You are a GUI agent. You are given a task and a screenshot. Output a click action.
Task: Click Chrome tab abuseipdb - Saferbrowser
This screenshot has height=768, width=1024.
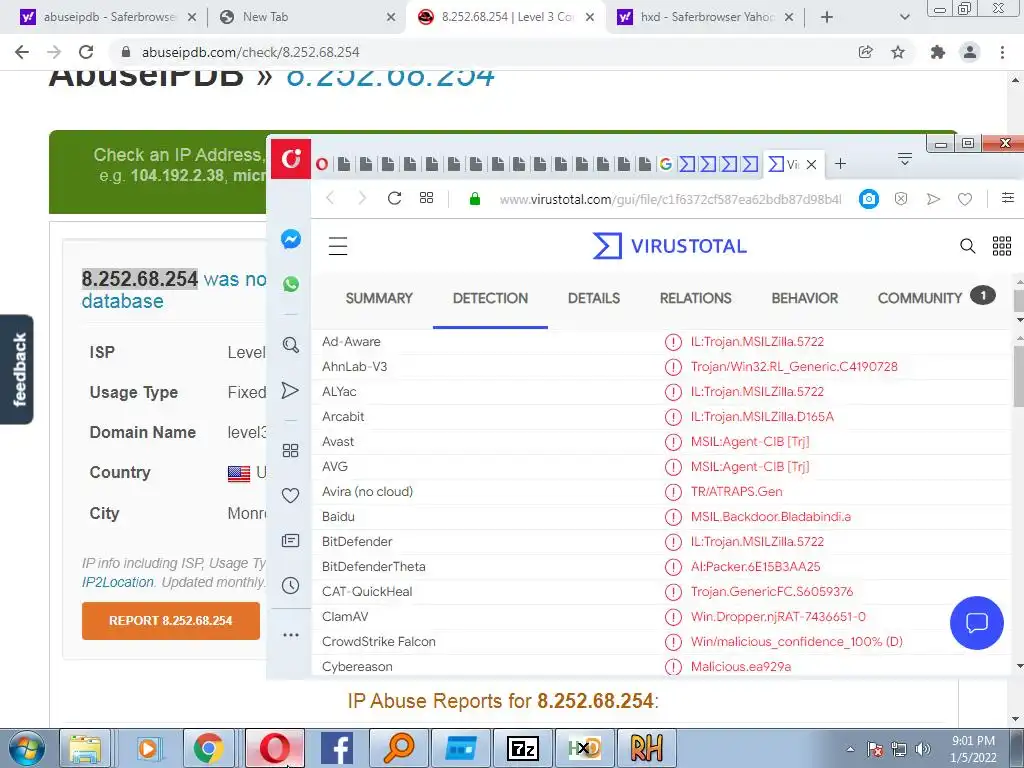point(109,17)
